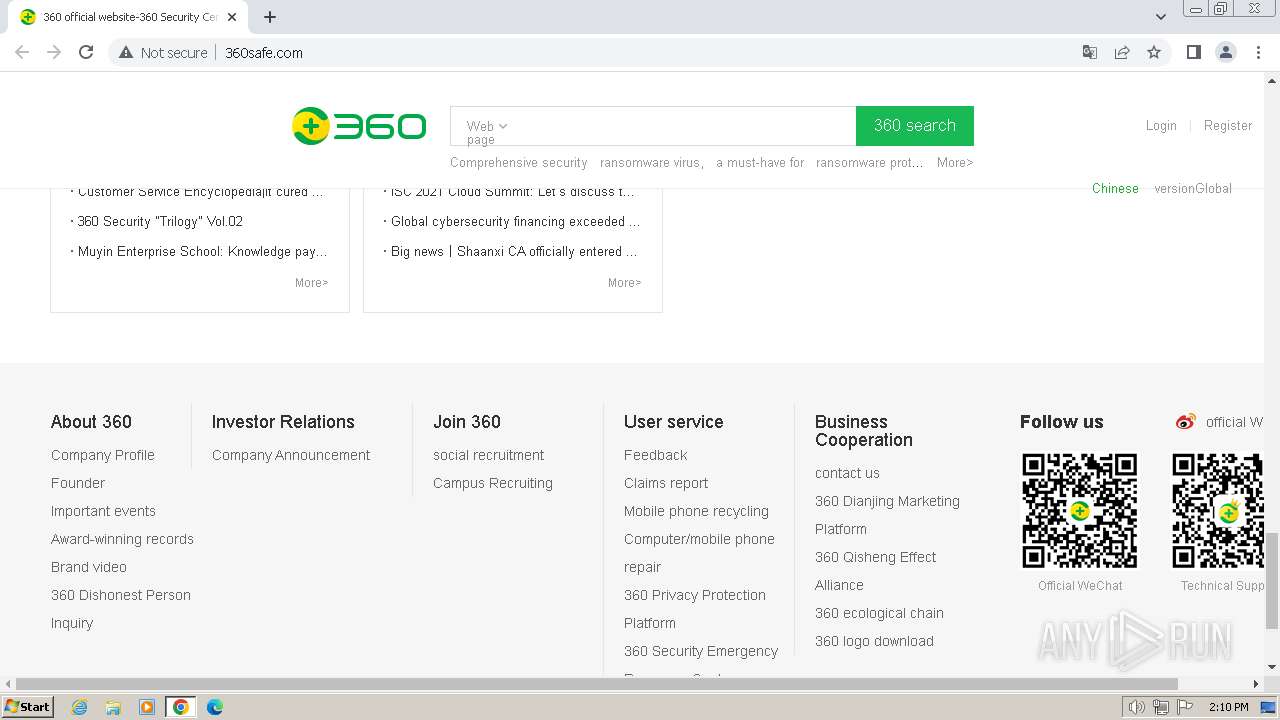
Task: Open social recruitment link
Action: pyautogui.click(x=488, y=455)
